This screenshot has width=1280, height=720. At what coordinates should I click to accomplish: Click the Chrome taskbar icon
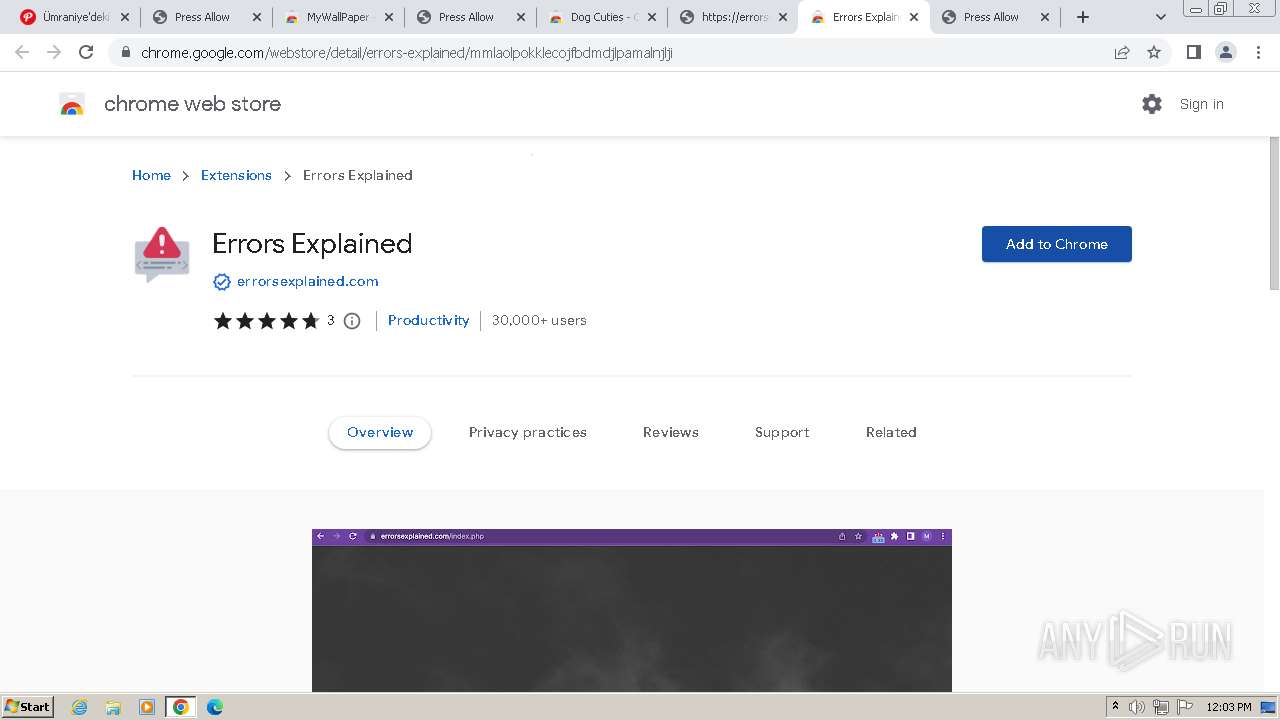pos(181,707)
